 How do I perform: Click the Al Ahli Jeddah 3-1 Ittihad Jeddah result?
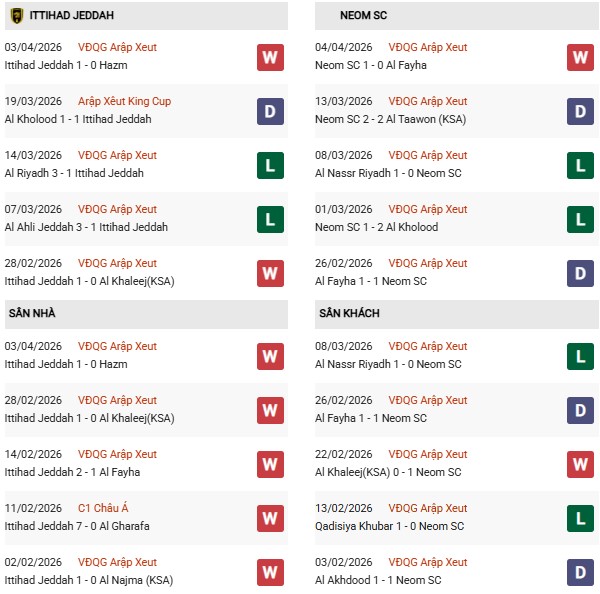pos(86,227)
